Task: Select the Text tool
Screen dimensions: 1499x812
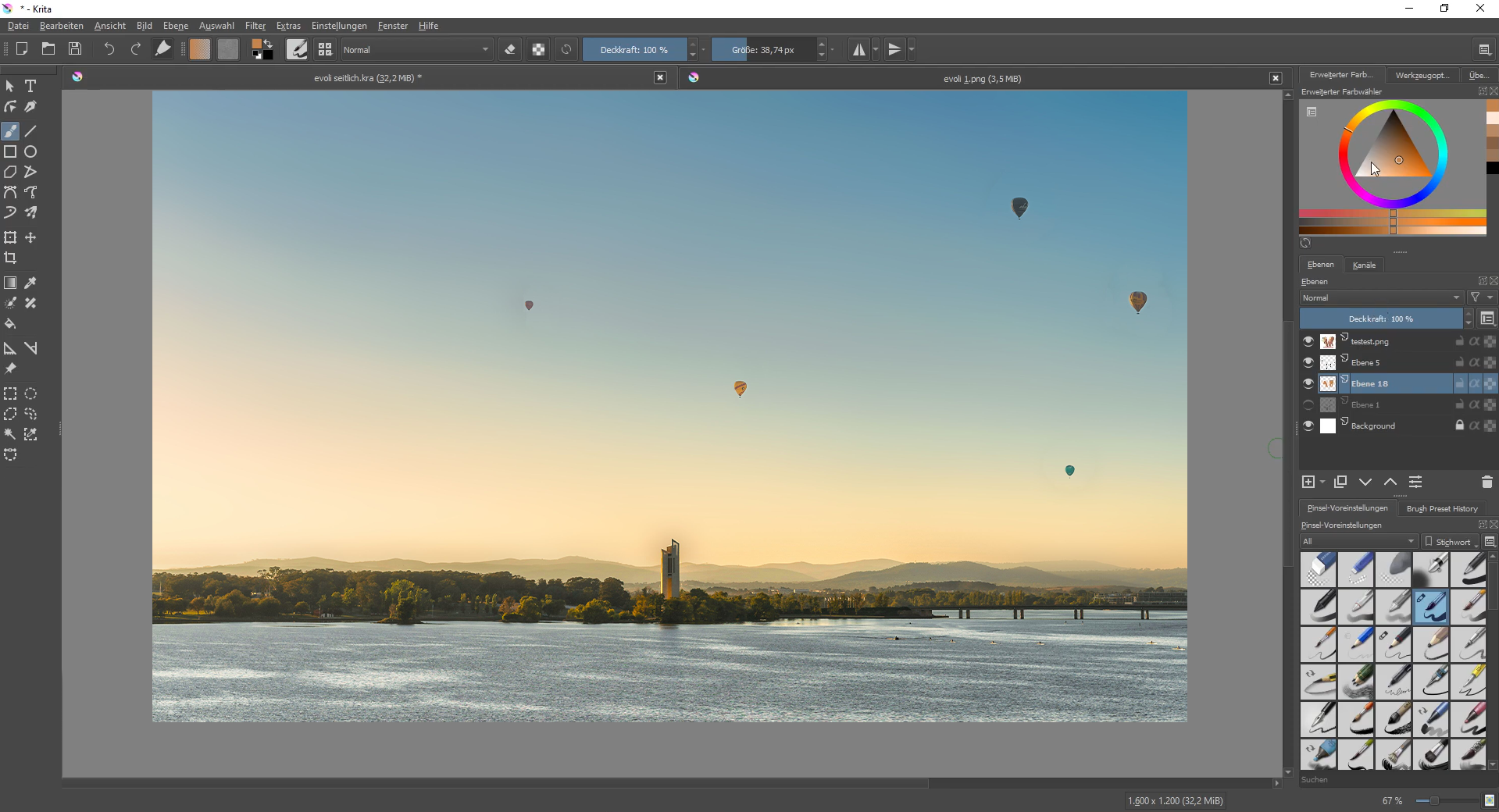Action: (31, 86)
